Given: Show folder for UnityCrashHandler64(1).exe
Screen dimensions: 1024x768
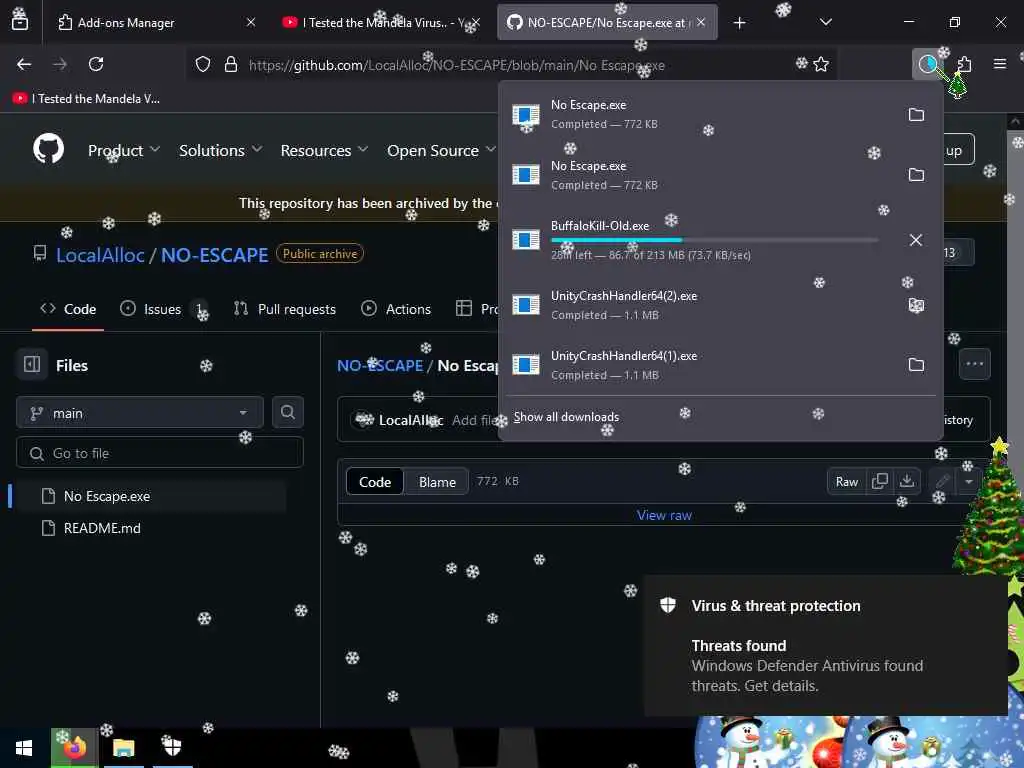Looking at the screenshot, I should [916, 364].
